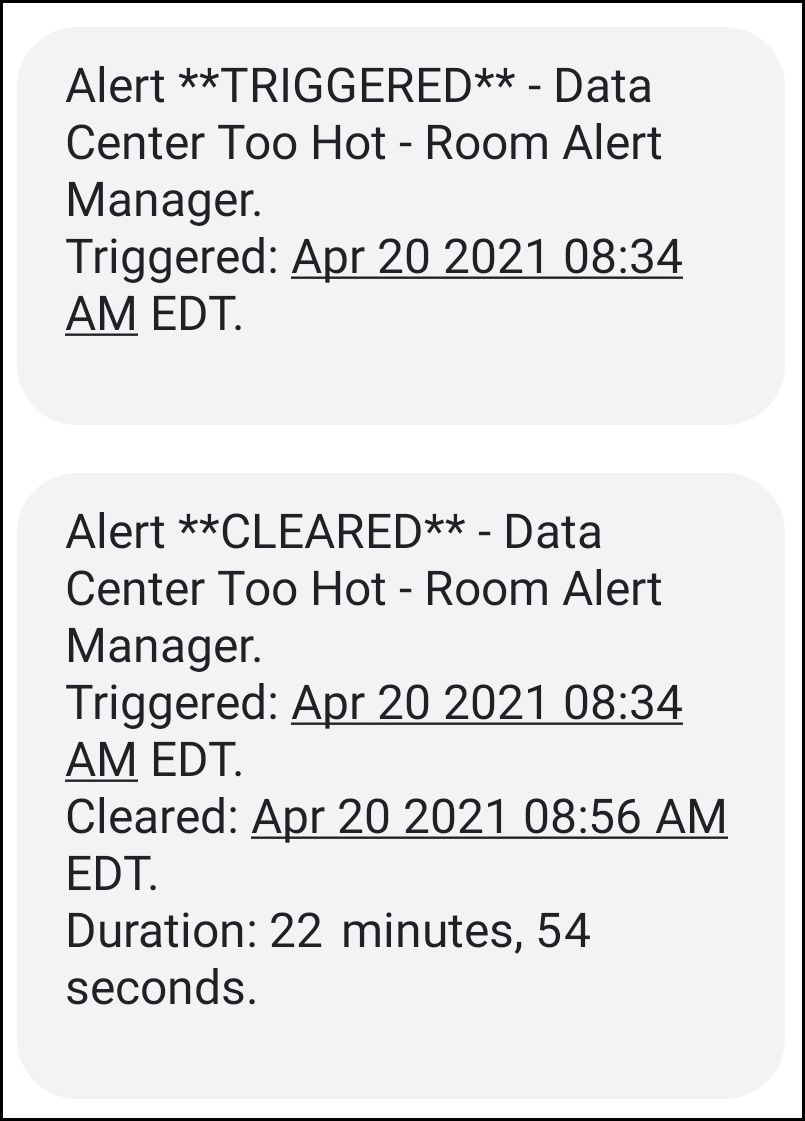
Task: Click the "Triggered:" label in the first message
Action: (x=172, y=259)
